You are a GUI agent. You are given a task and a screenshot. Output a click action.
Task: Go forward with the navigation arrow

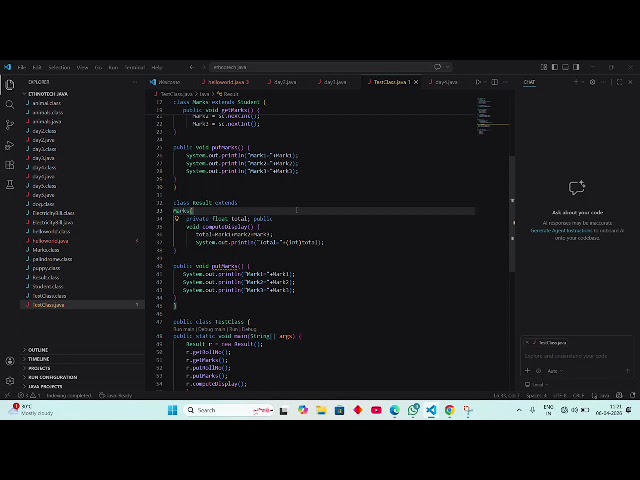click(203, 67)
